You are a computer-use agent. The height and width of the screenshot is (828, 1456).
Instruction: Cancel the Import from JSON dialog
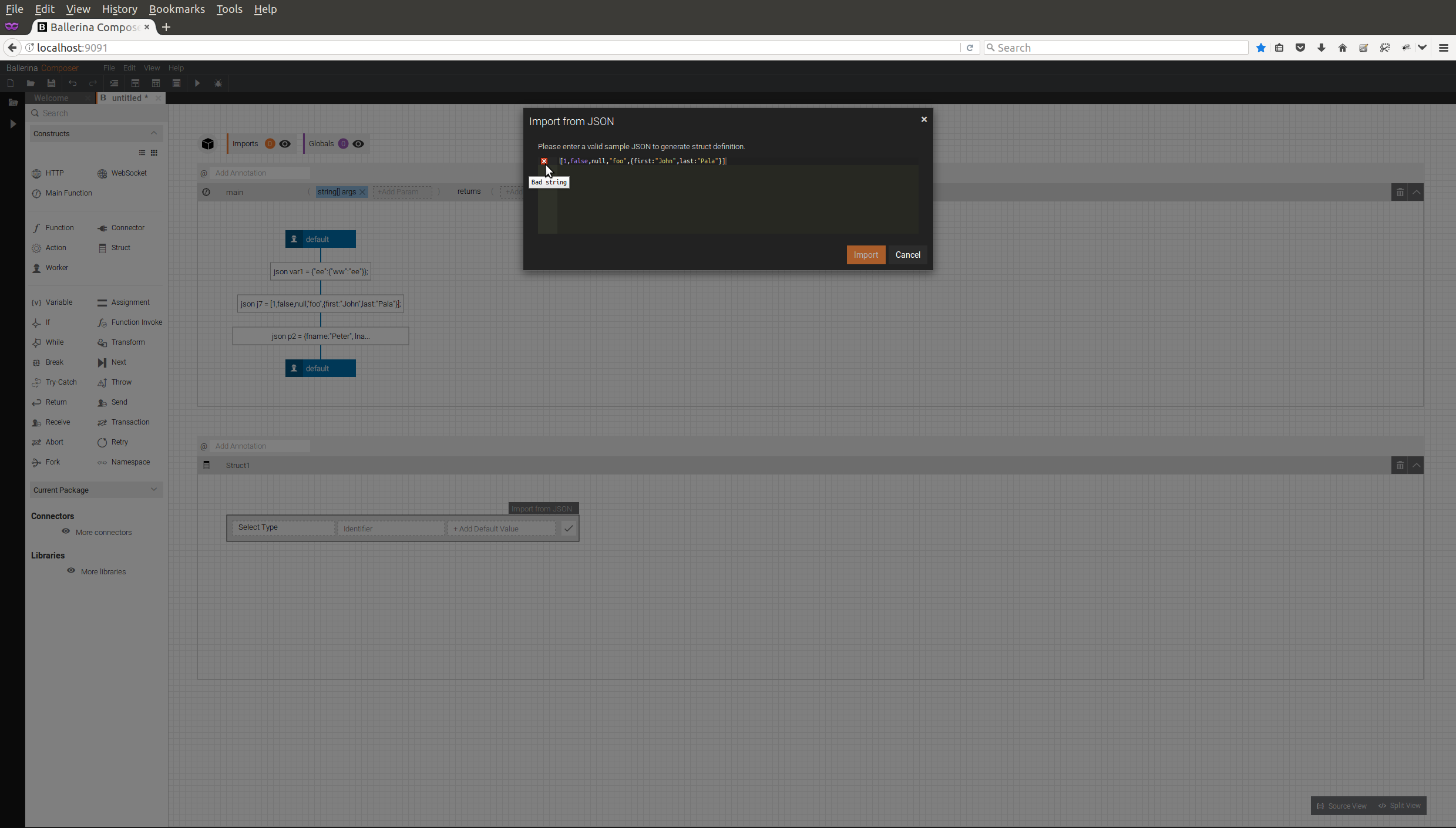click(907, 255)
